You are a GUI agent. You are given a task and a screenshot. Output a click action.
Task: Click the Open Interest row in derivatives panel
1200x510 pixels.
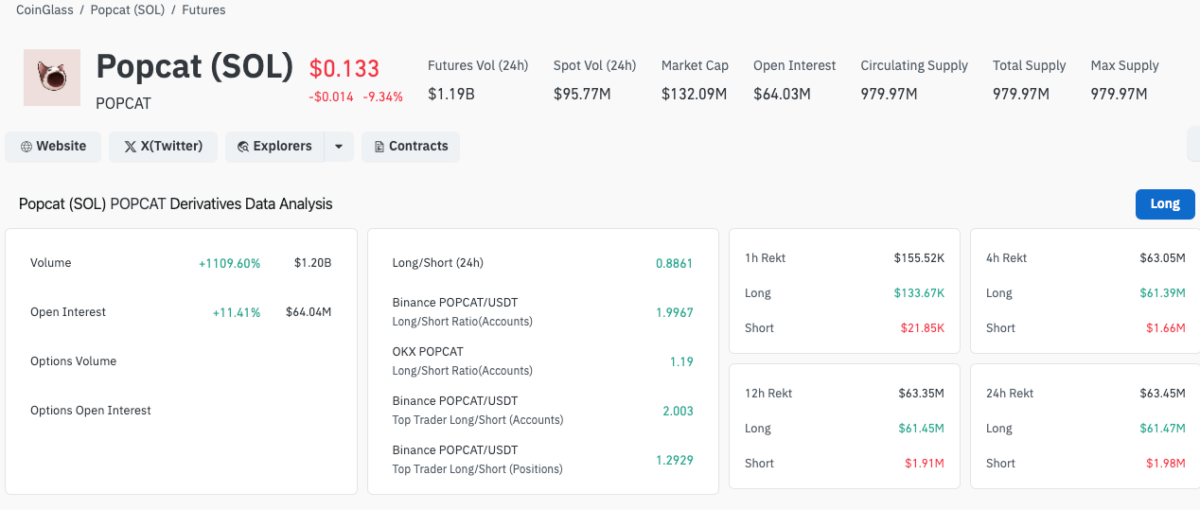tap(180, 312)
